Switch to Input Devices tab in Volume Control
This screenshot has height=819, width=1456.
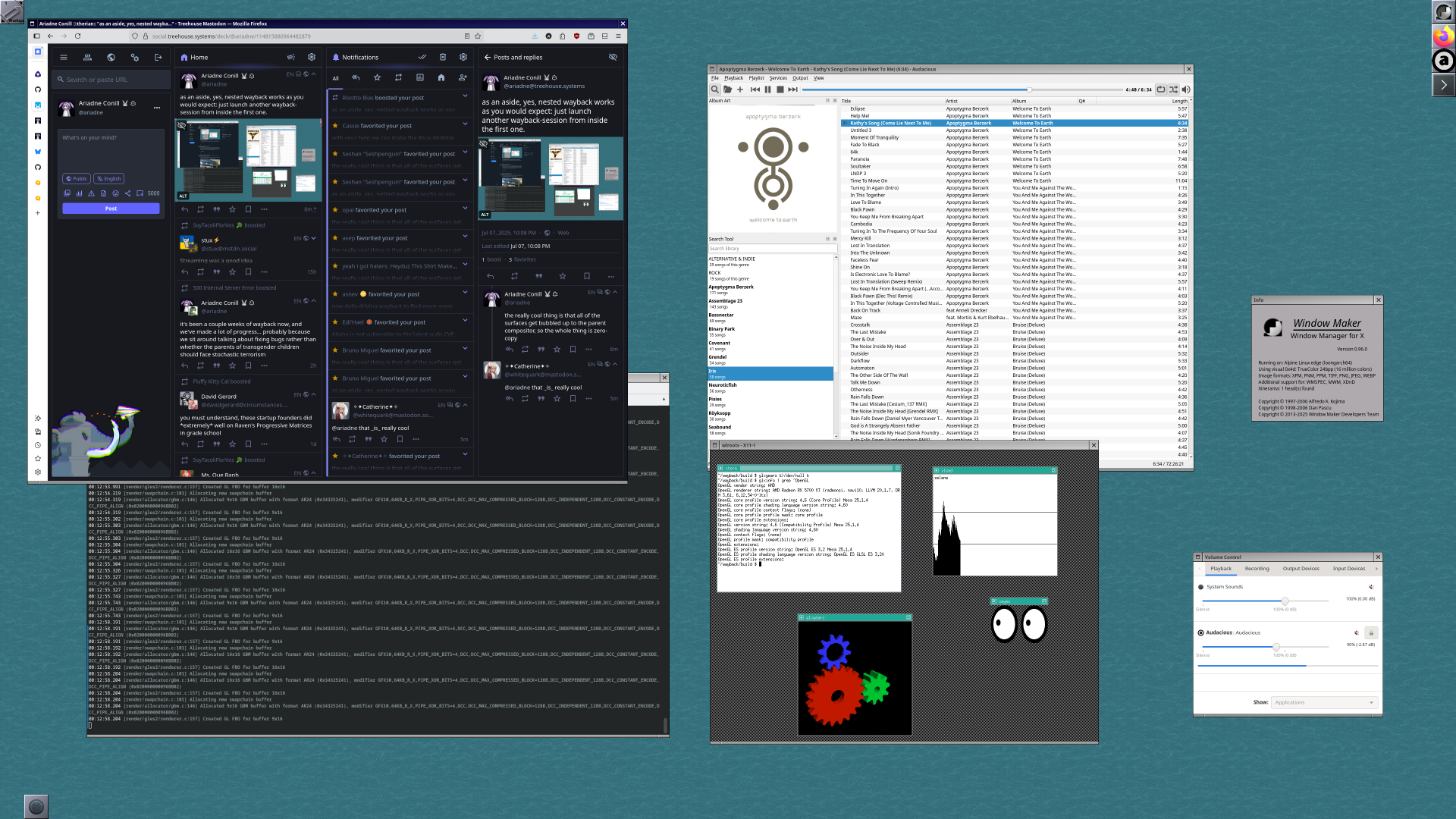[x=1348, y=569]
